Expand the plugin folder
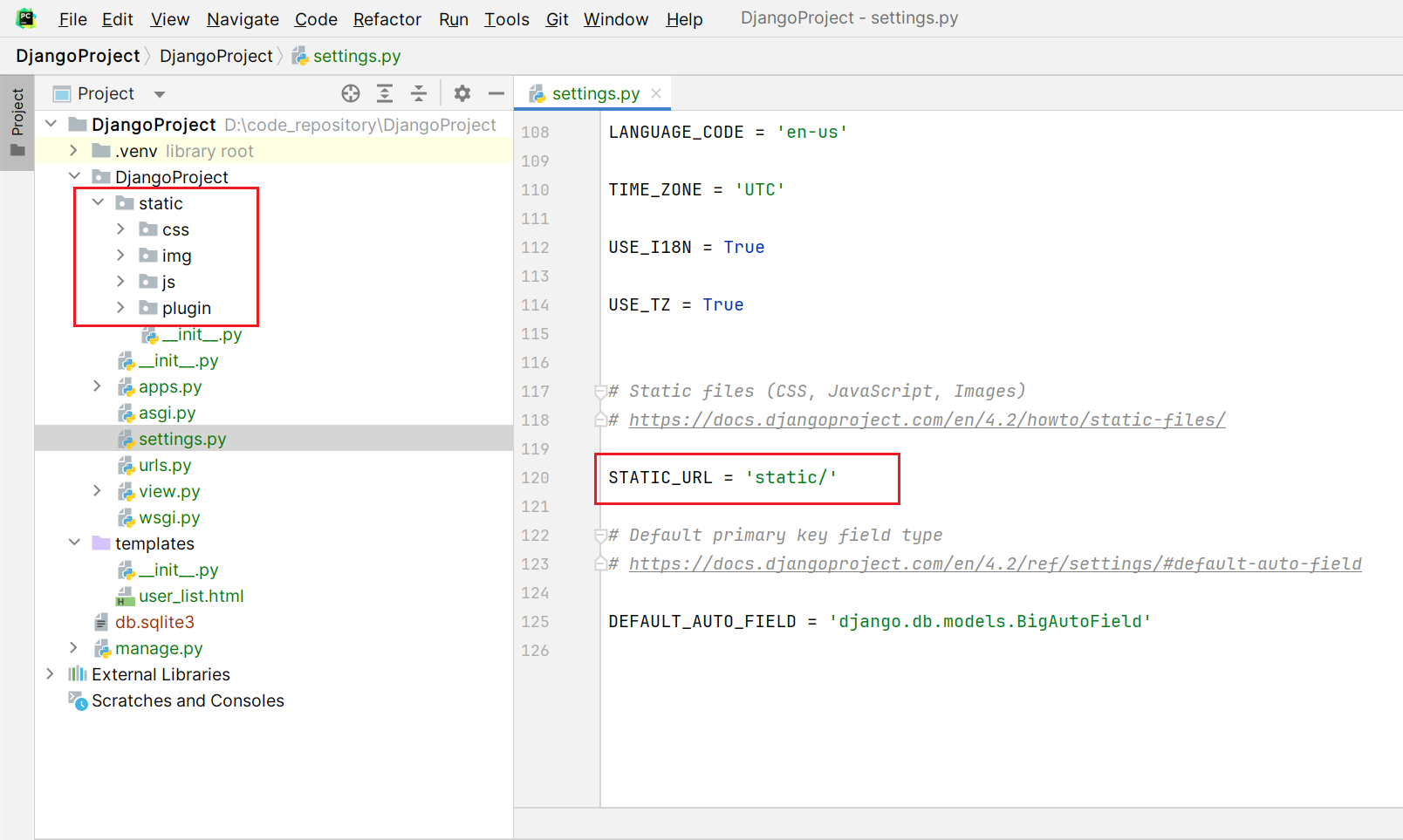The image size is (1403, 840). (x=121, y=308)
